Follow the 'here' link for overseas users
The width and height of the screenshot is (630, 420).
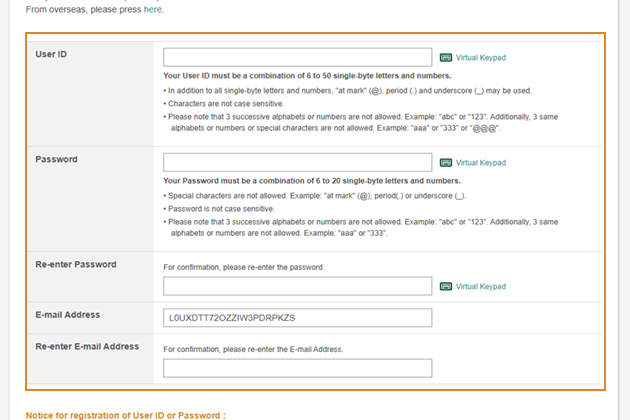pyautogui.click(x=152, y=9)
